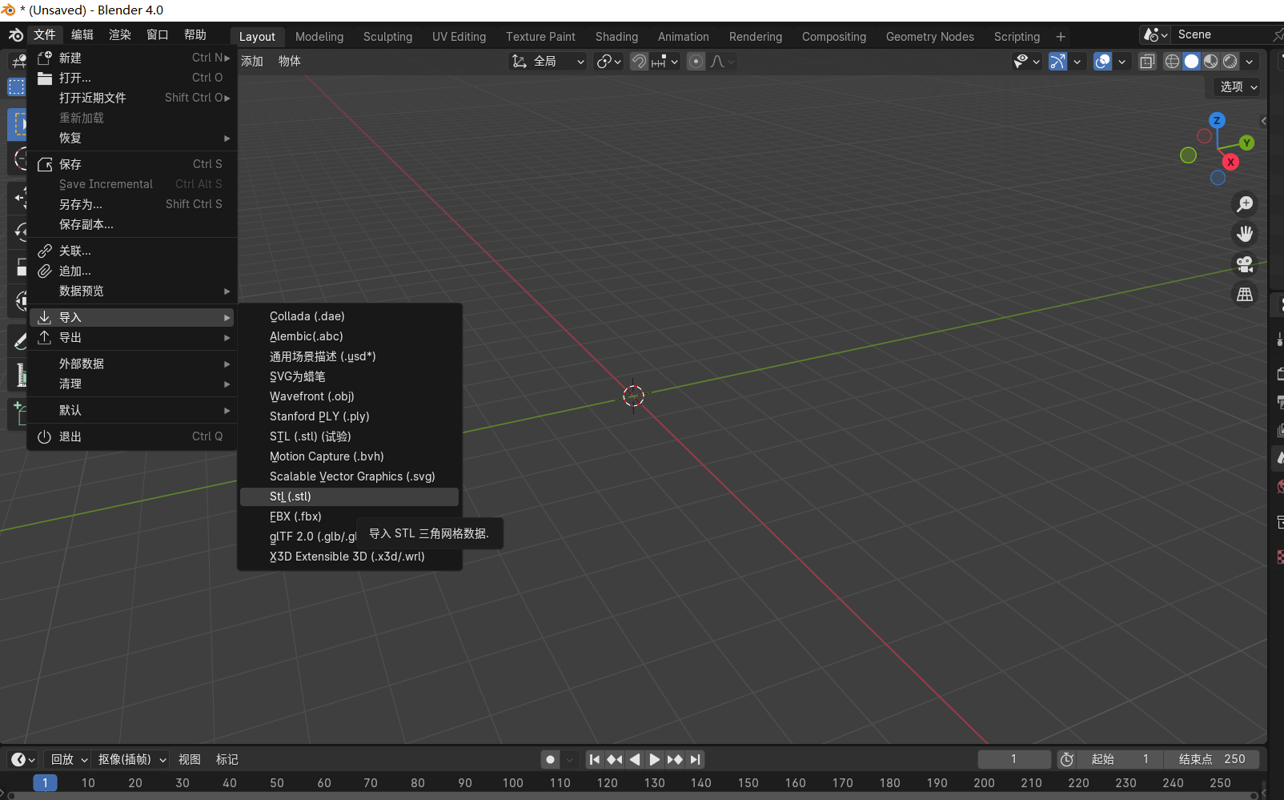The height and width of the screenshot is (800, 1284).
Task: Open snapping options dropdown
Action: (x=665, y=62)
